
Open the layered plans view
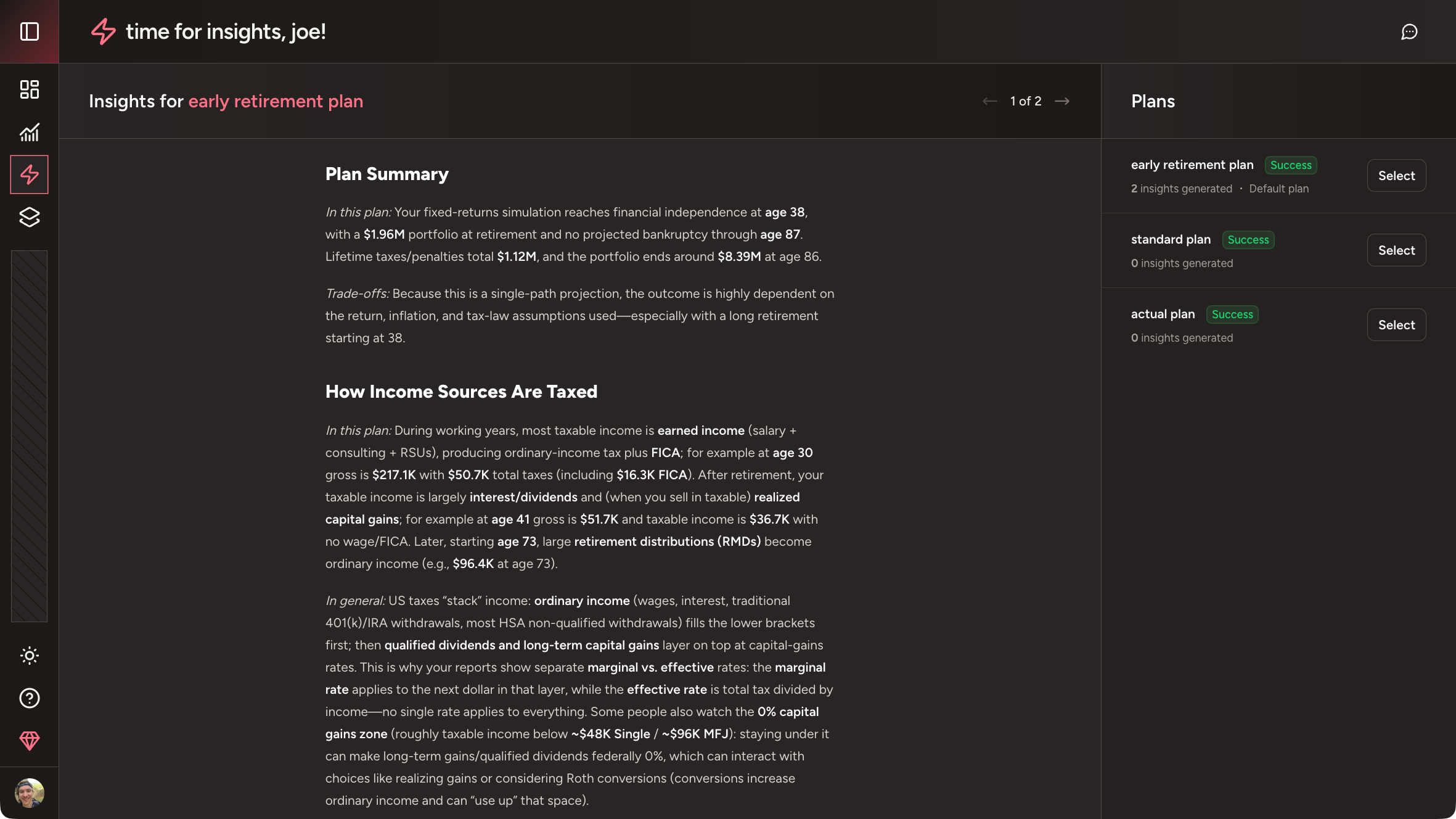pos(29,218)
